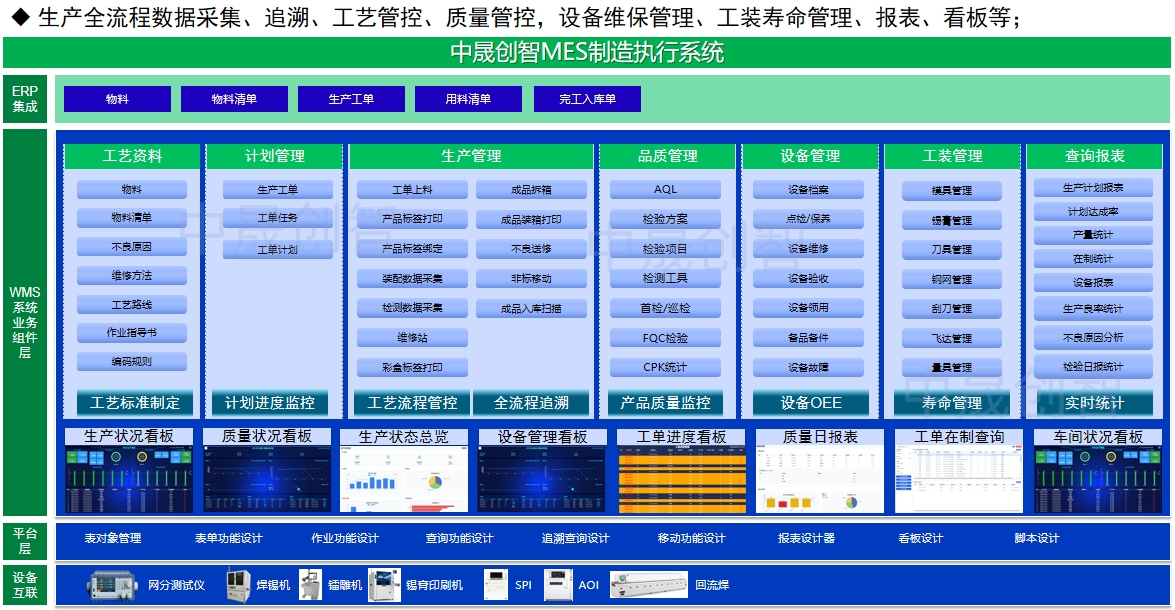Image resolution: width=1175 pixels, height=610 pixels.
Task: Open 脚本设计 in 平台层
Action: pos(1037,538)
